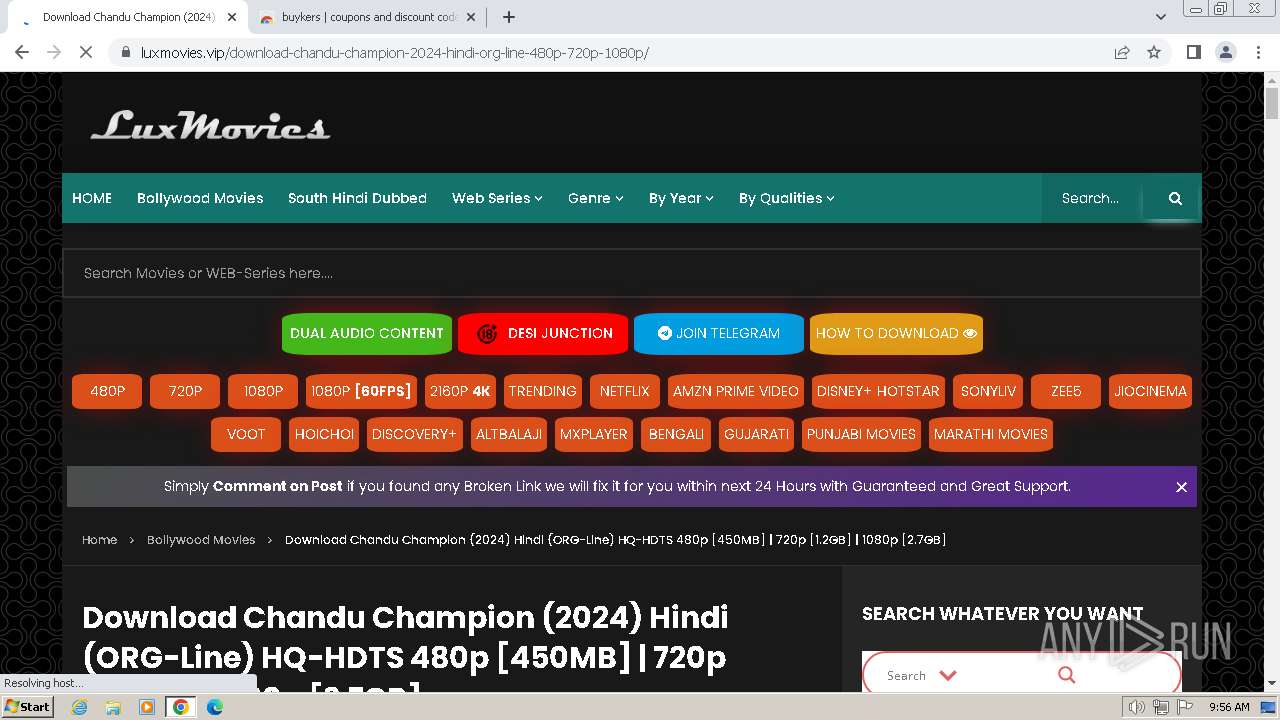Viewport: 1280px width, 720px height.
Task: Toggle the browser side panel icon
Action: click(1193, 52)
